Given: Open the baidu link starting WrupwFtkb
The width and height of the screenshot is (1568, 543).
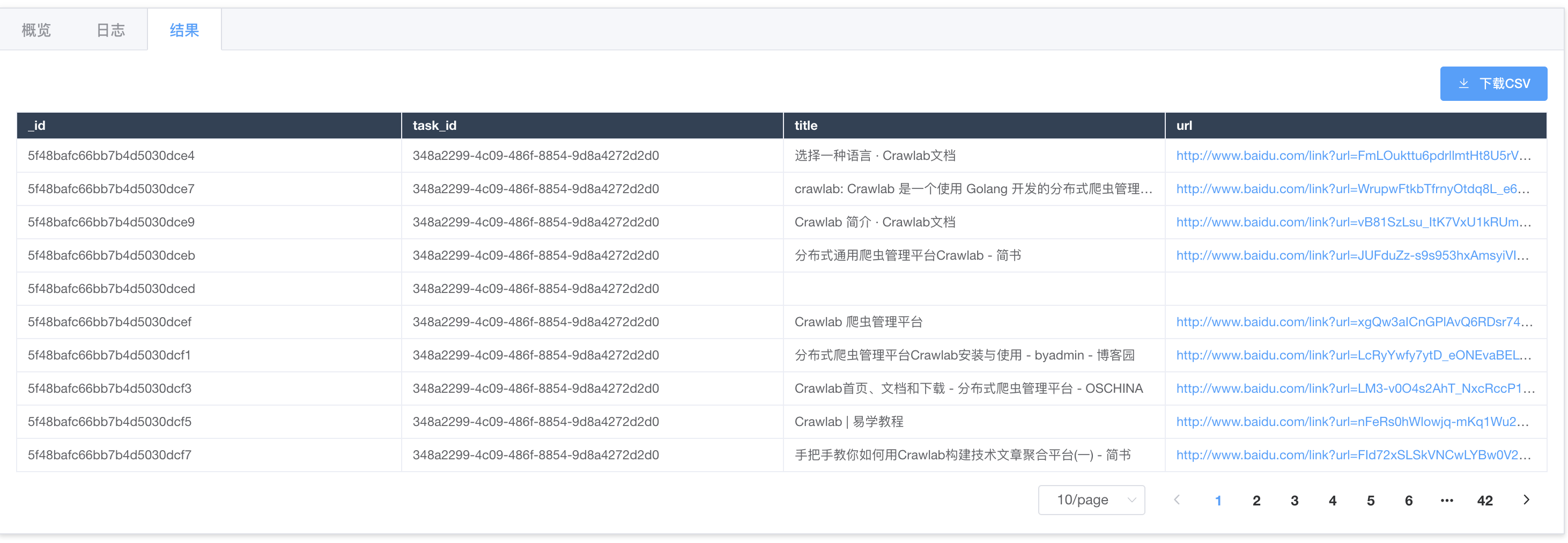Looking at the screenshot, I should tap(1353, 189).
